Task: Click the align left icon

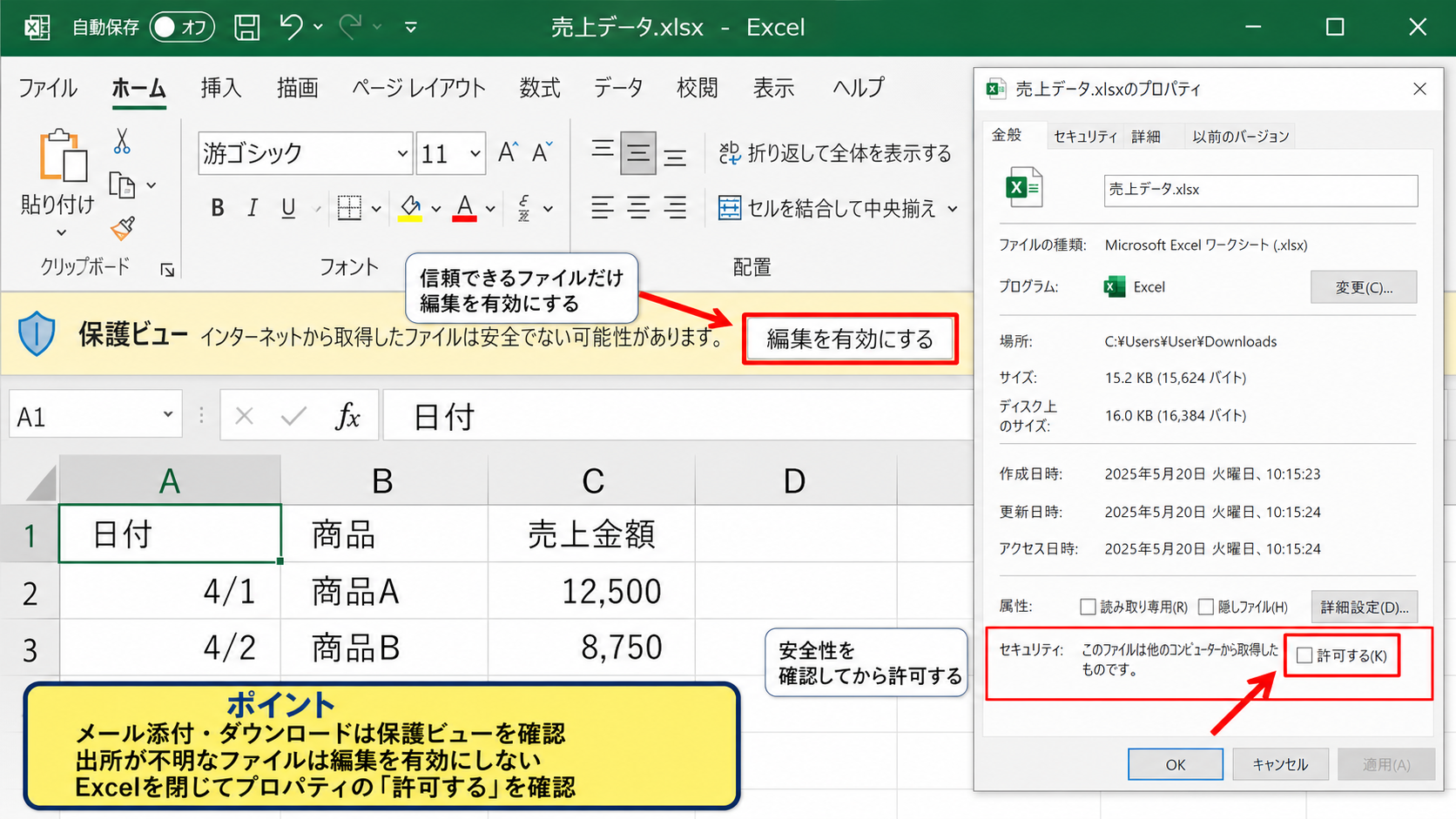Action: [603, 208]
